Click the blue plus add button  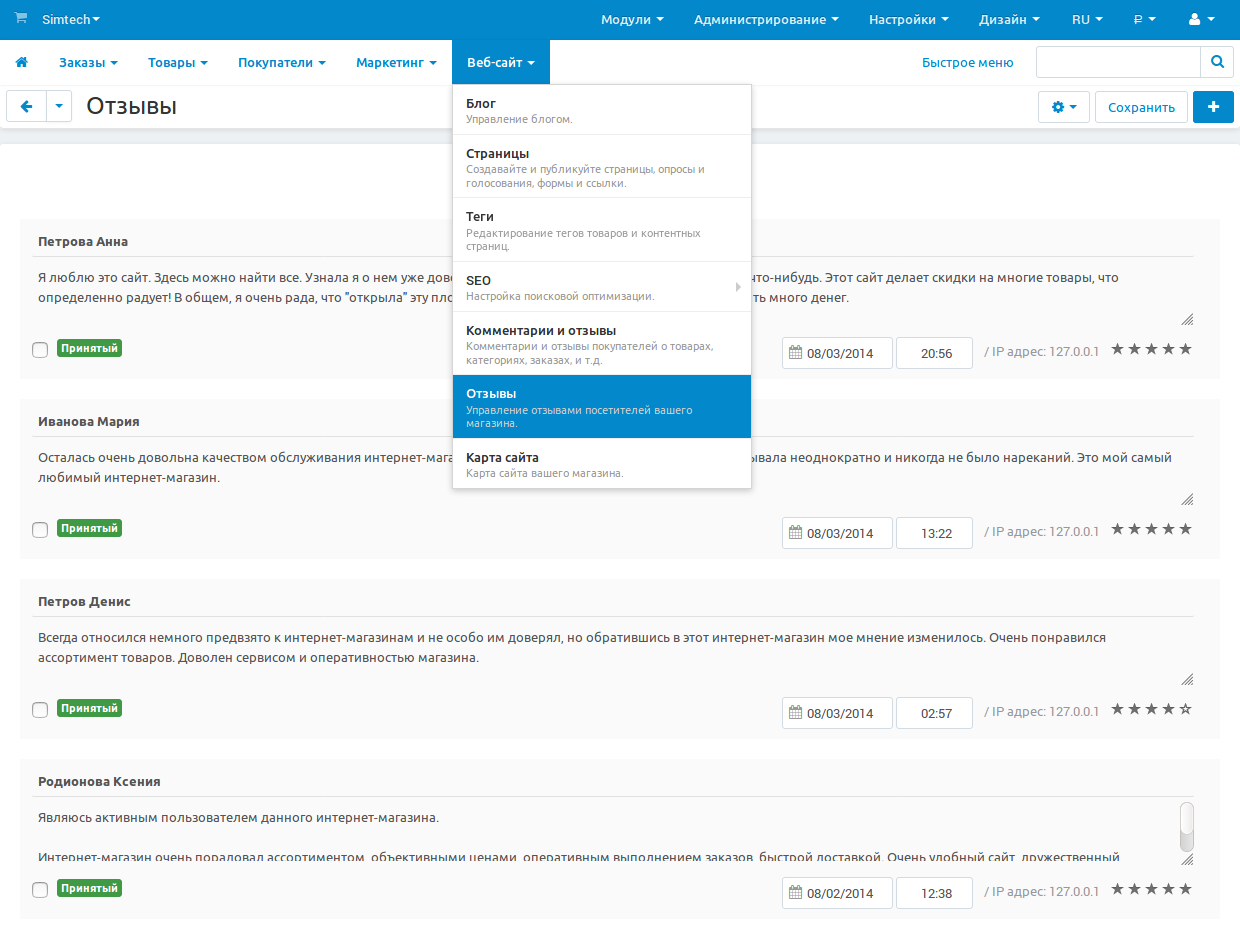pyautogui.click(x=1213, y=107)
